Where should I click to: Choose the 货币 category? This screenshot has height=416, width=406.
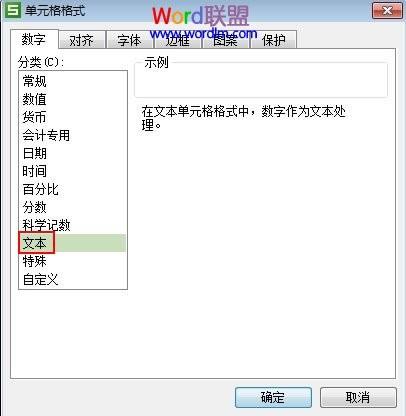(73, 117)
